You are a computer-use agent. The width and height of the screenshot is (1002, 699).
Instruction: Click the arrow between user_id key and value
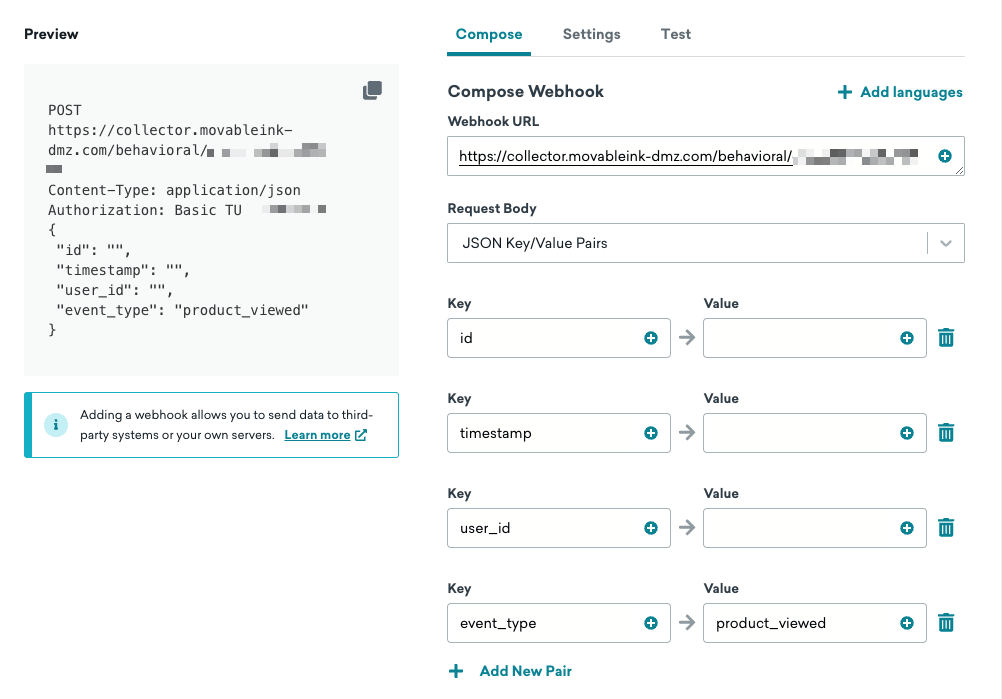pyautogui.click(x=686, y=527)
